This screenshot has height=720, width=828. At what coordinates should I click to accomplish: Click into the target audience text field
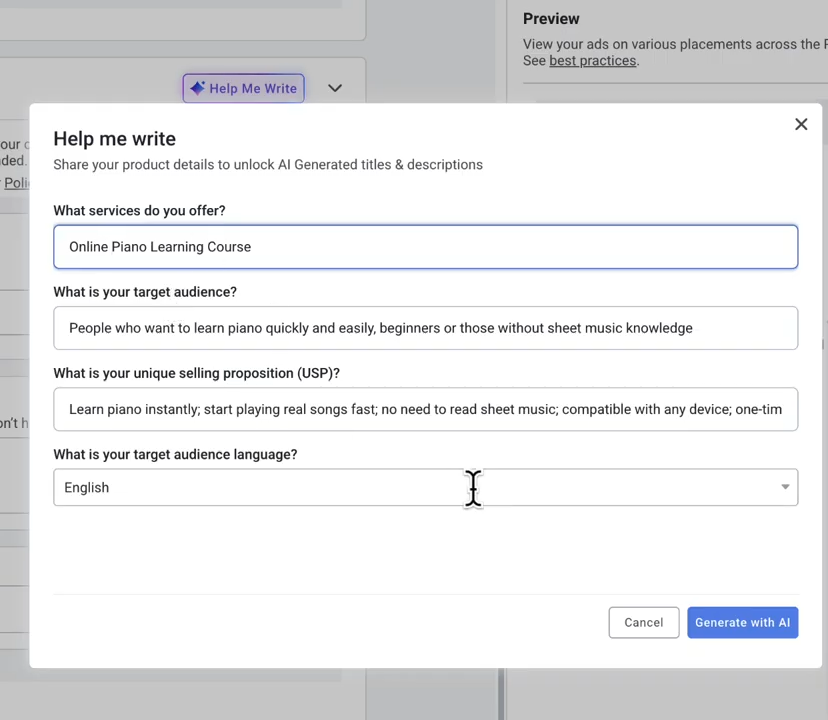point(425,328)
